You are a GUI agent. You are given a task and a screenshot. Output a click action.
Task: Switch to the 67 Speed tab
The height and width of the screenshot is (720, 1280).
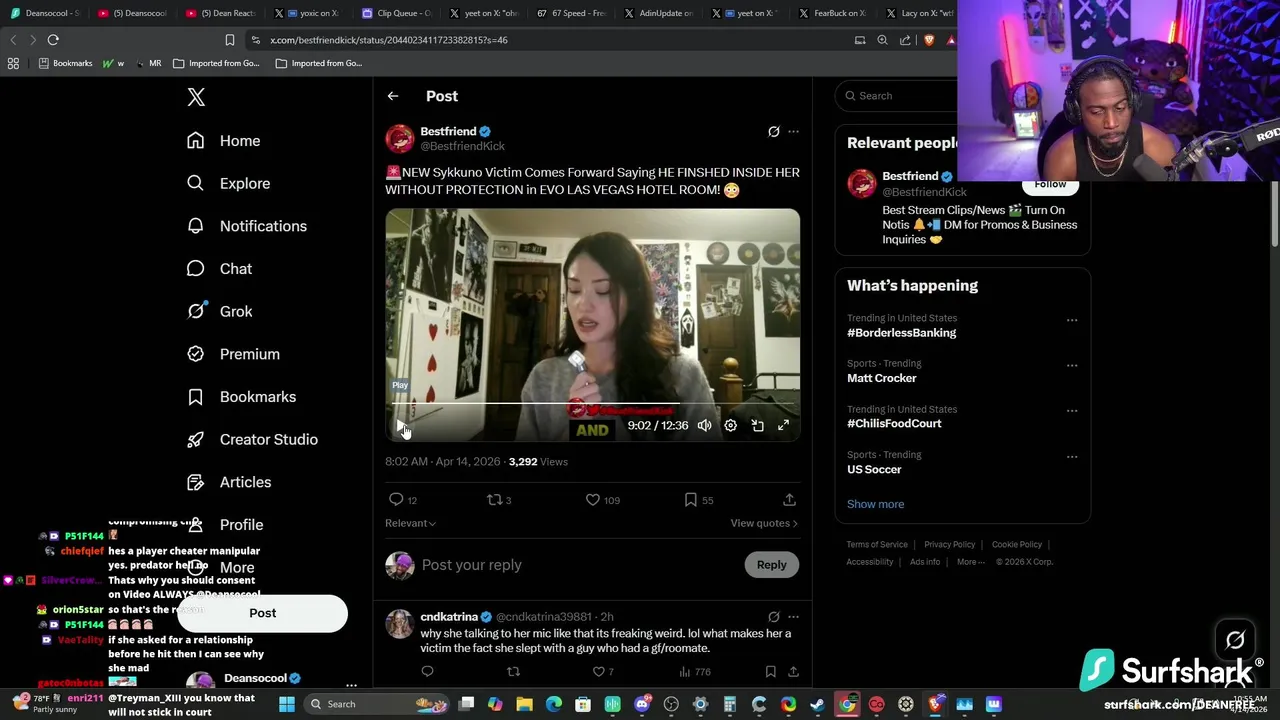click(571, 13)
